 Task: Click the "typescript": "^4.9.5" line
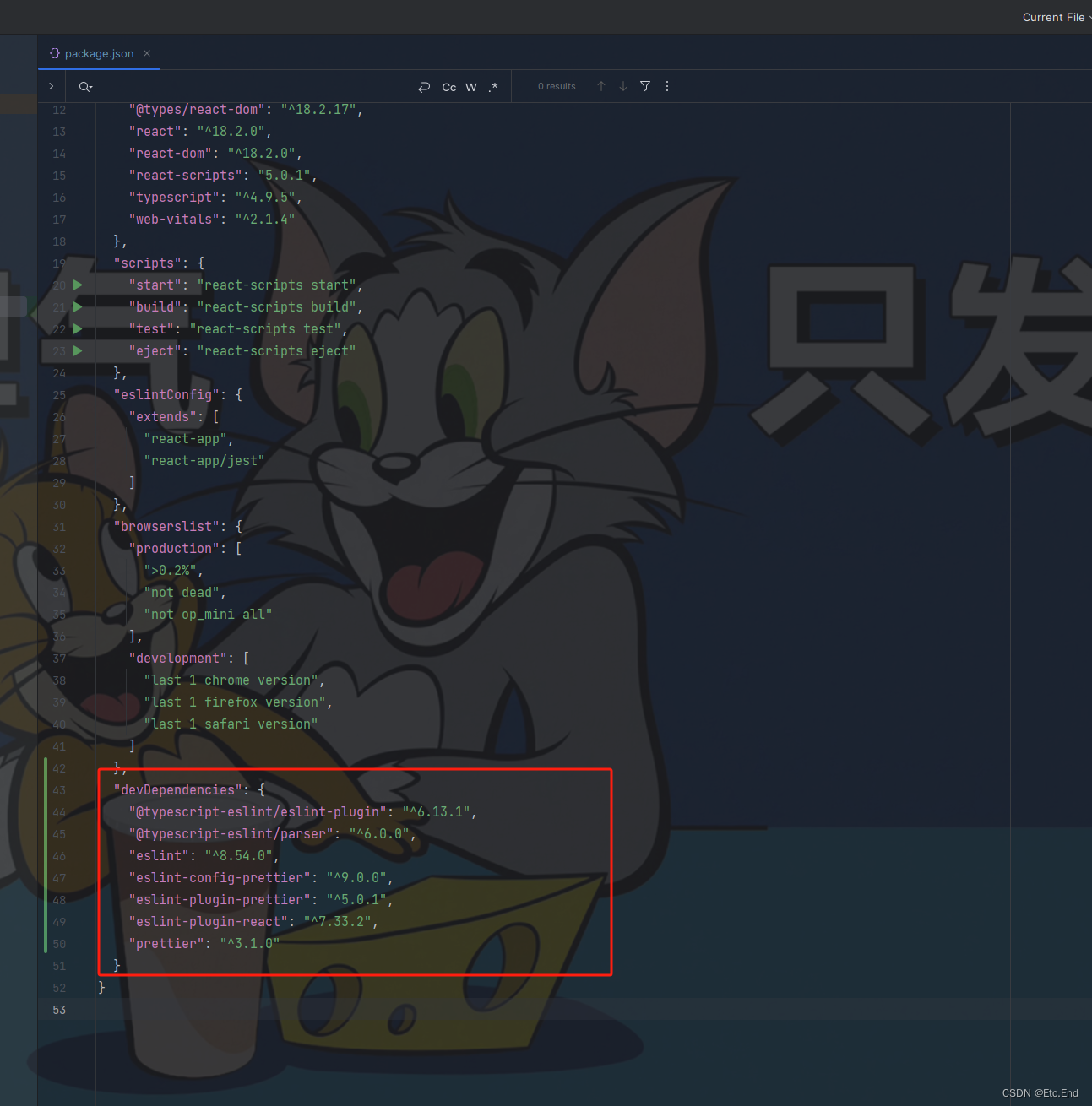coord(216,198)
